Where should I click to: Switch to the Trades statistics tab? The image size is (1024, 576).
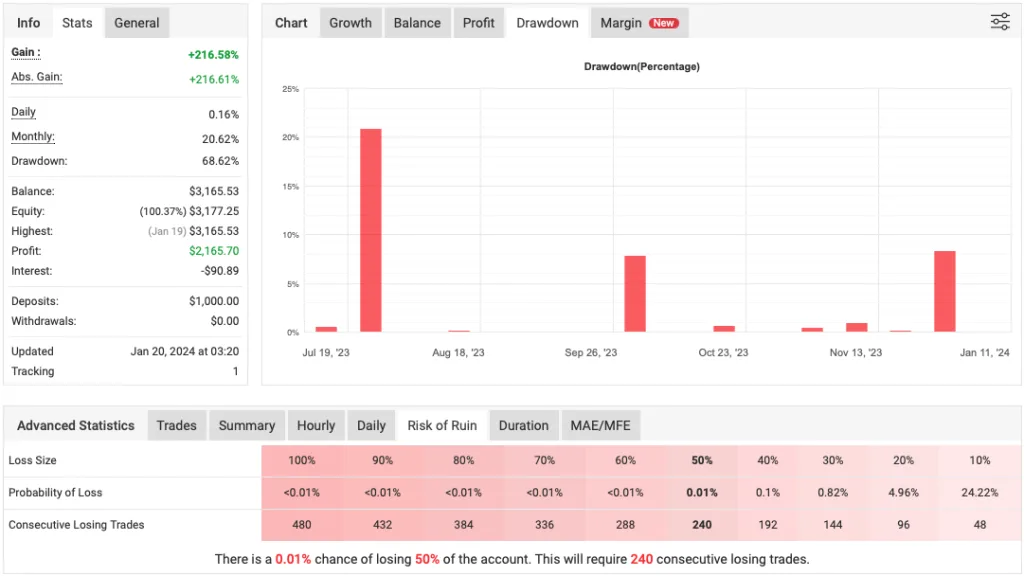click(176, 425)
